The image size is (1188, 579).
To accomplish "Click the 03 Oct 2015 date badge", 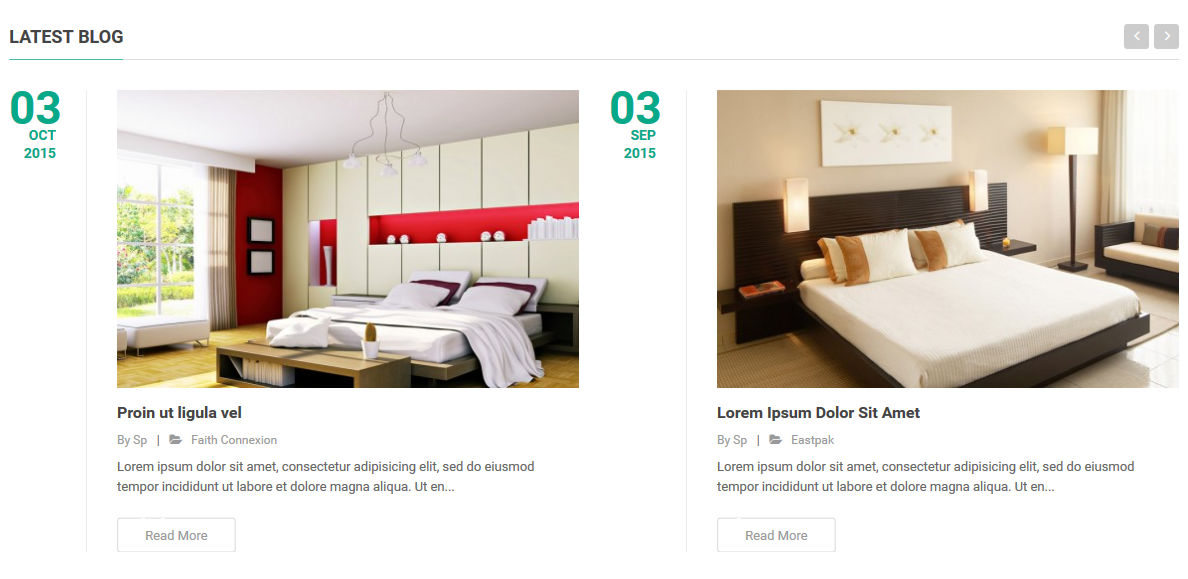I will (36, 124).
